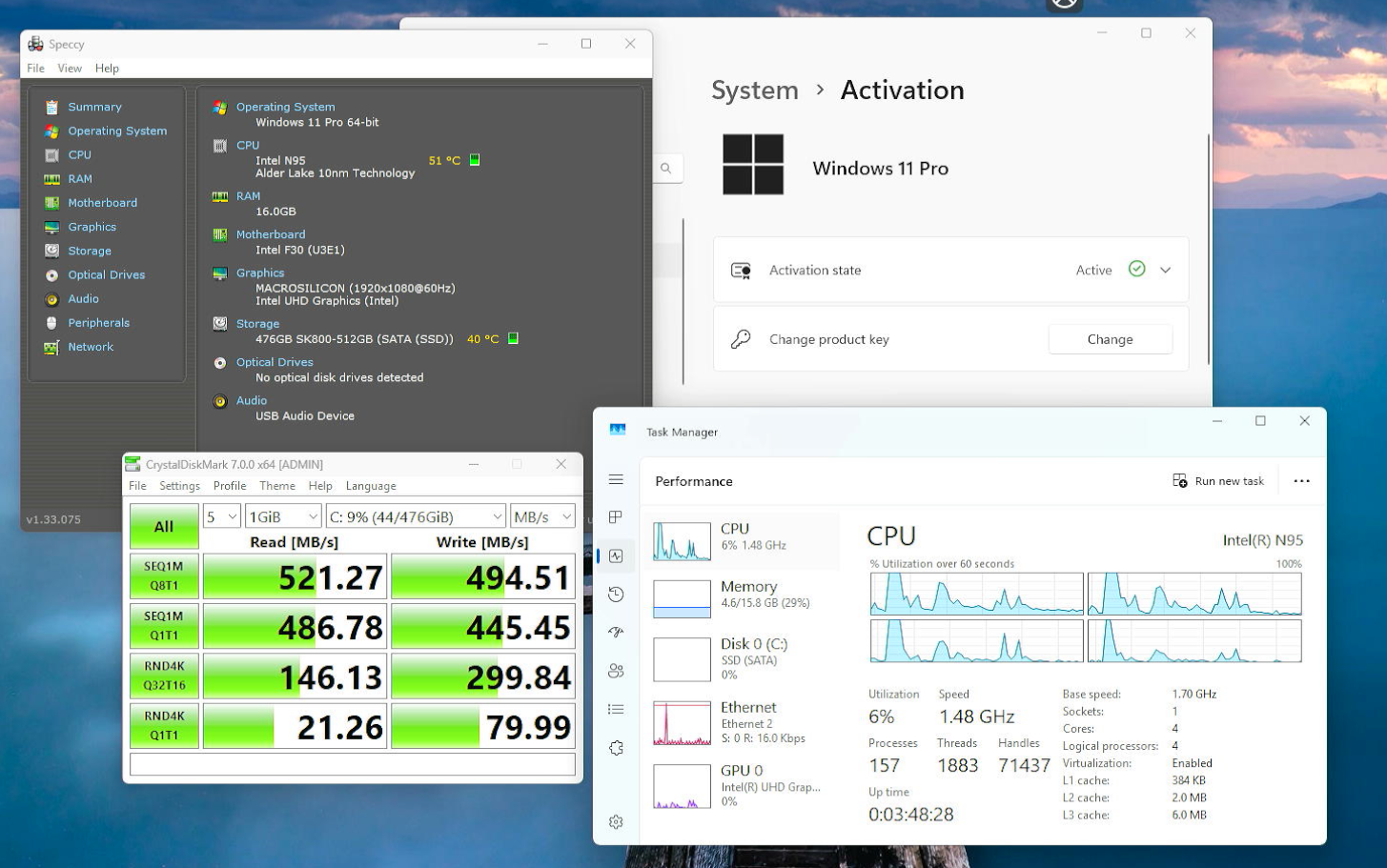This screenshot has height=868, width=1387.
Task: Open the File menu in Speccy
Action: [x=35, y=69]
